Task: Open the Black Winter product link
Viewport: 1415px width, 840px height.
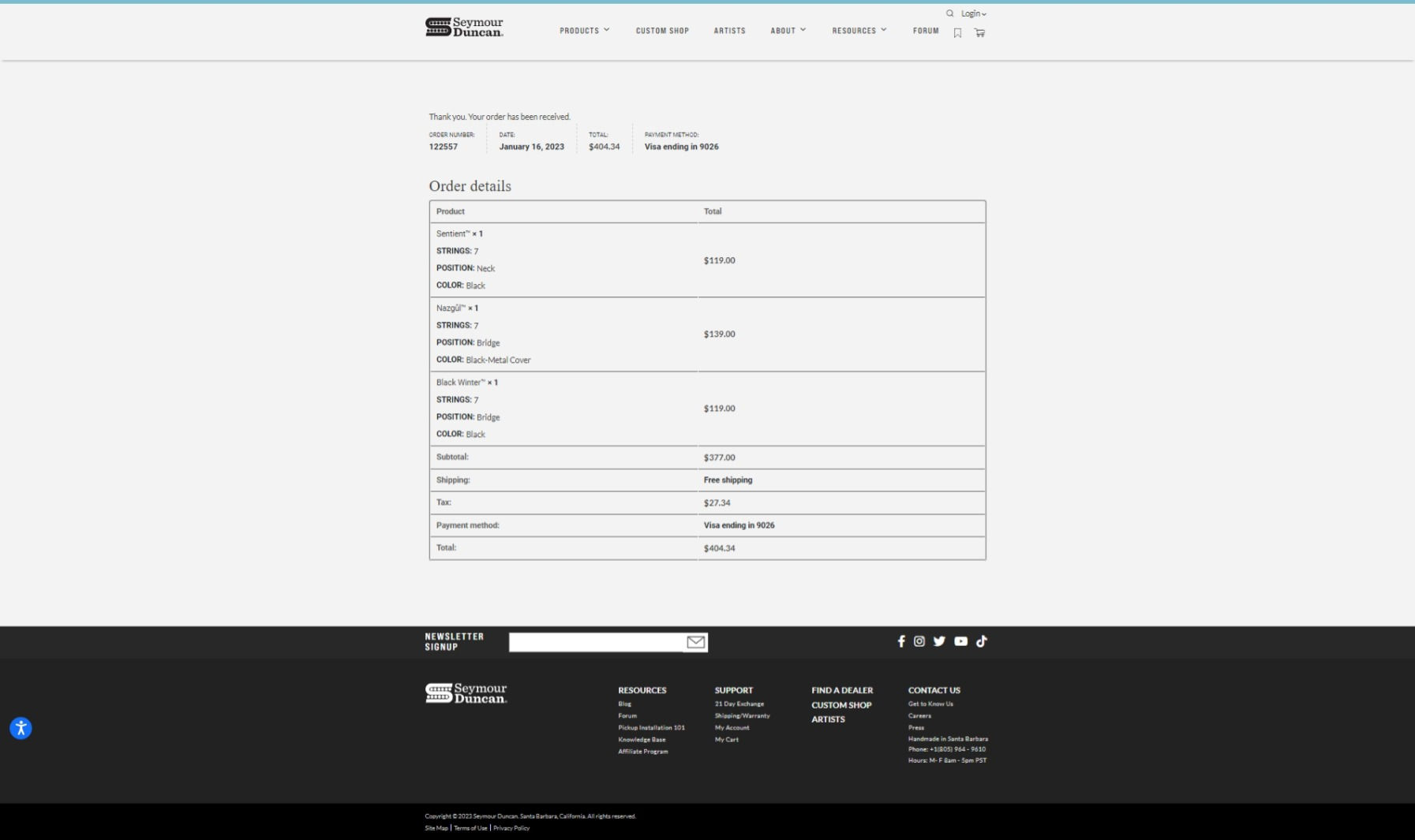Action: coord(461,383)
